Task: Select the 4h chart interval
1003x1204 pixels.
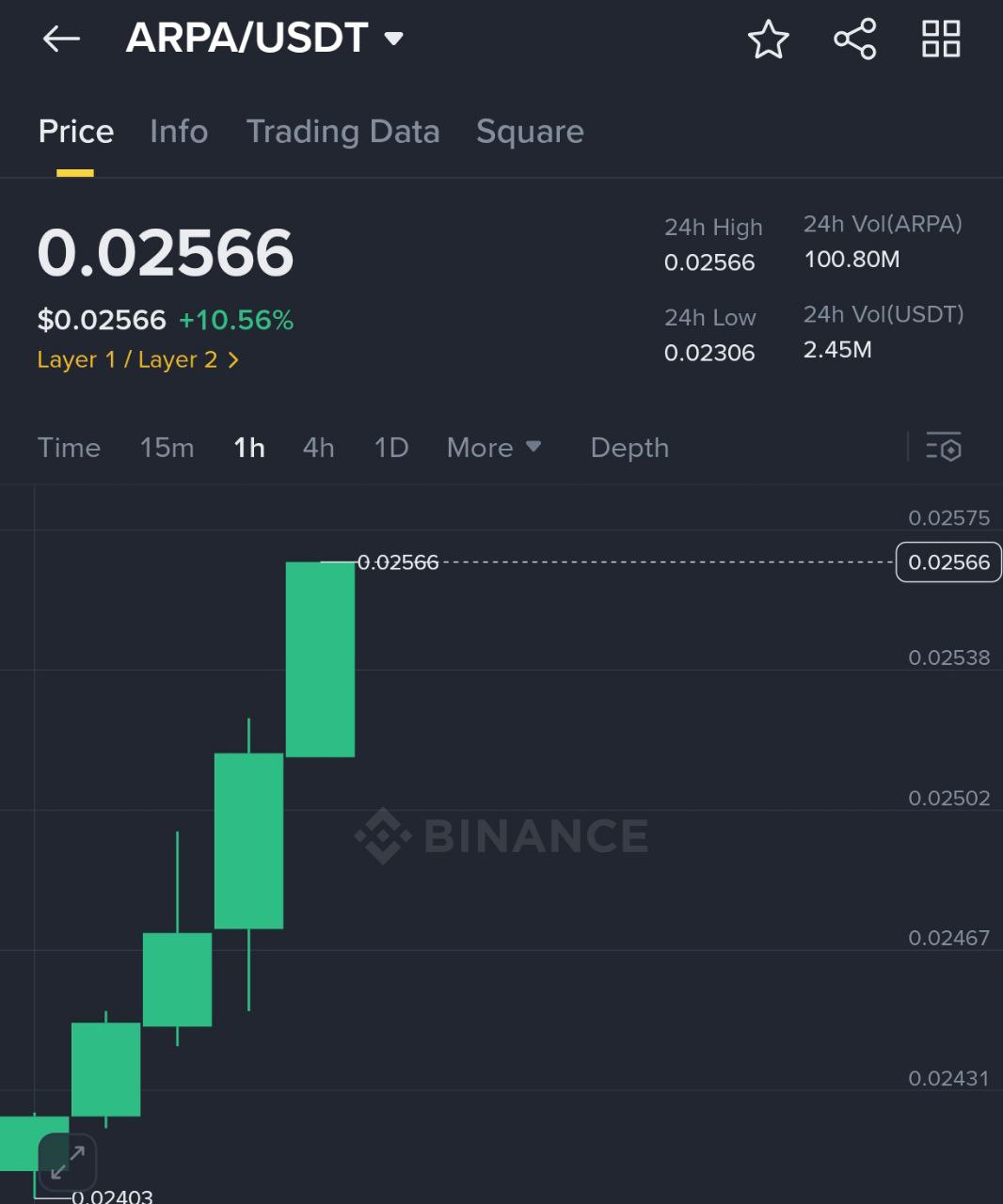Action: [x=319, y=448]
